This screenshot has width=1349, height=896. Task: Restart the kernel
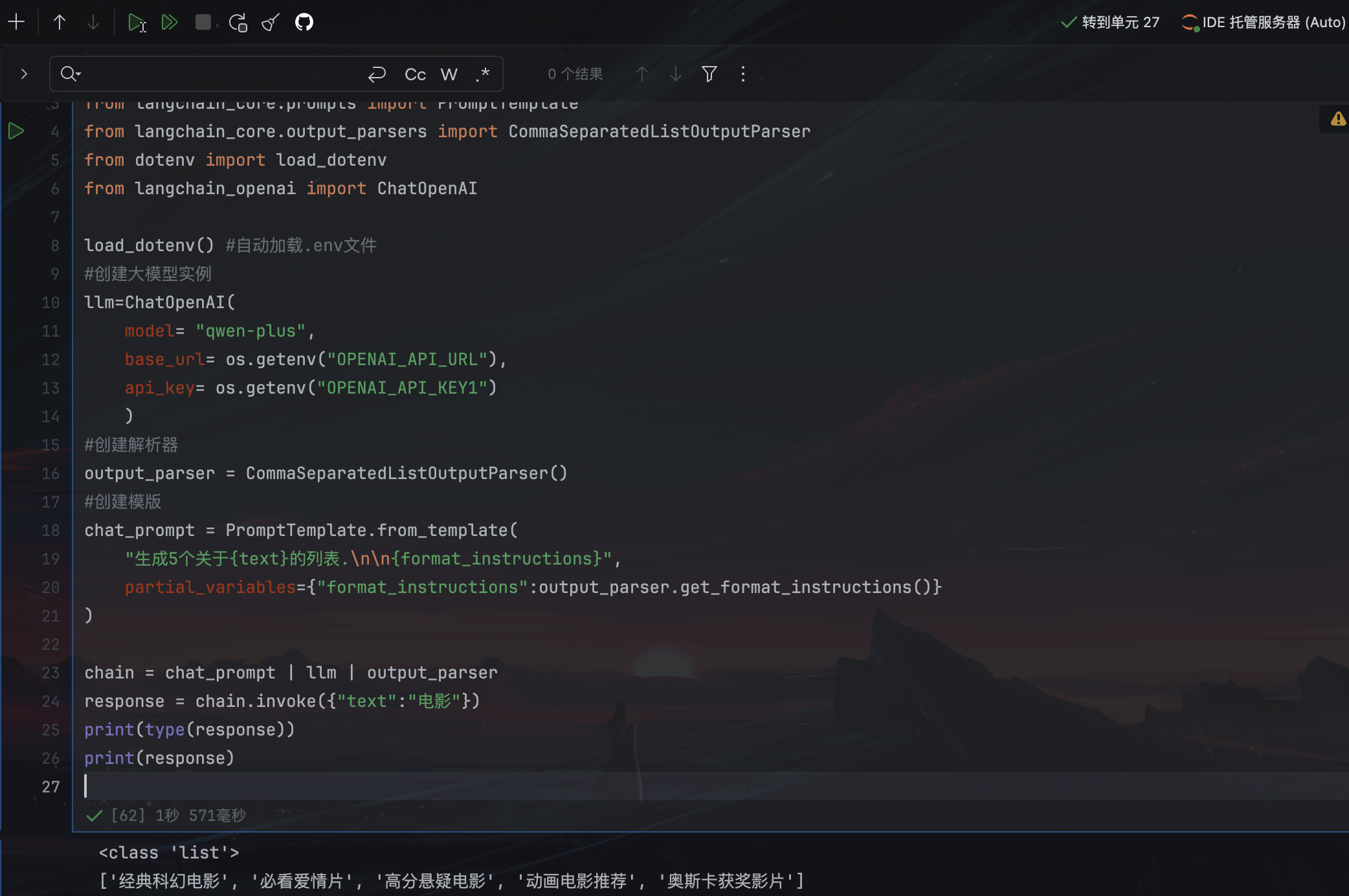(x=238, y=21)
